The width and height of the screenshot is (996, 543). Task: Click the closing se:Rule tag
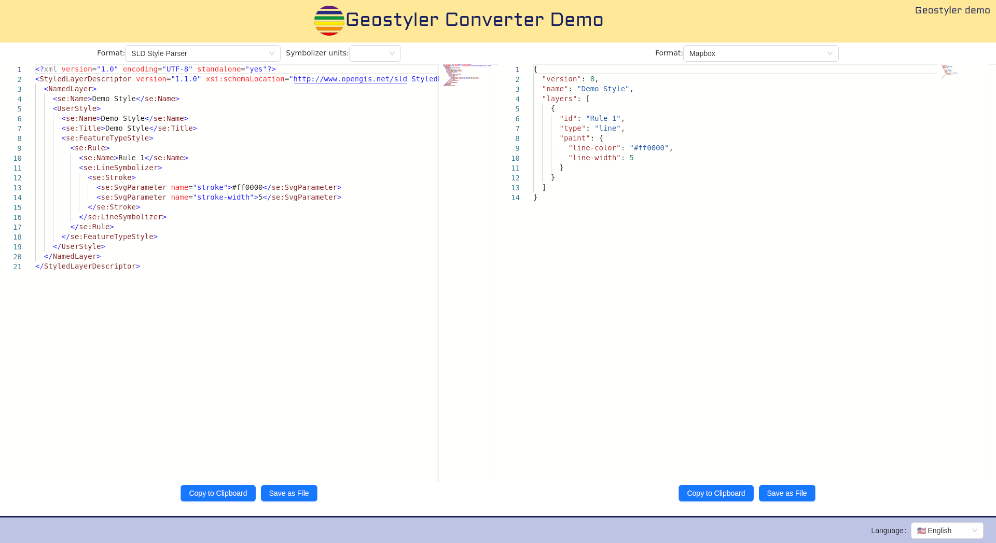92,227
